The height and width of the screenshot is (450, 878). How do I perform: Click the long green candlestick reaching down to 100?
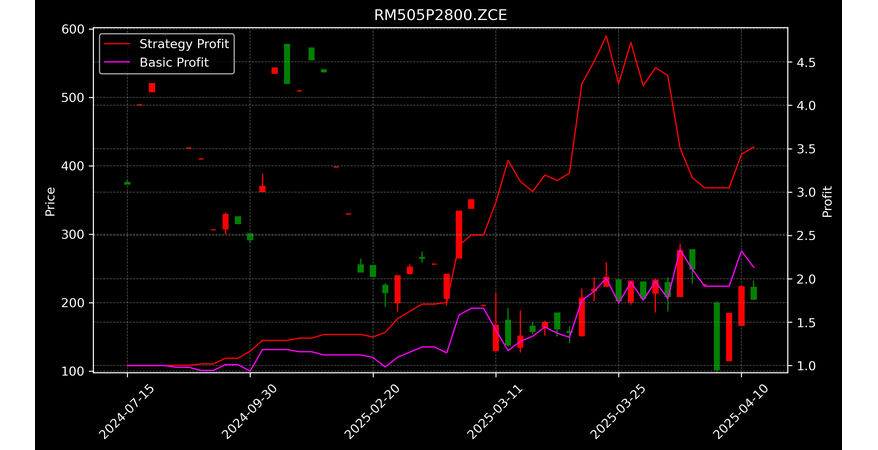[717, 336]
